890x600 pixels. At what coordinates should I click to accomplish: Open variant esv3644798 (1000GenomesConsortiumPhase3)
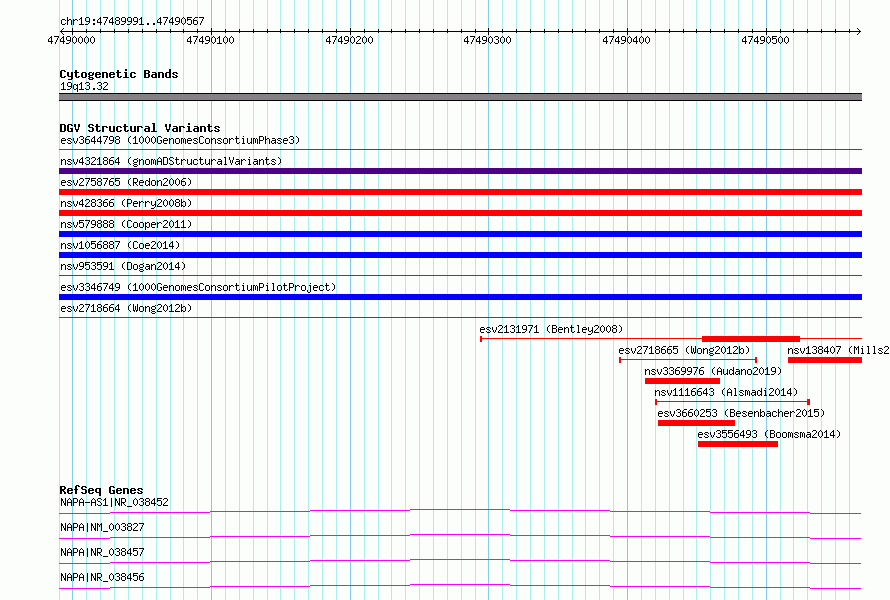(180, 140)
